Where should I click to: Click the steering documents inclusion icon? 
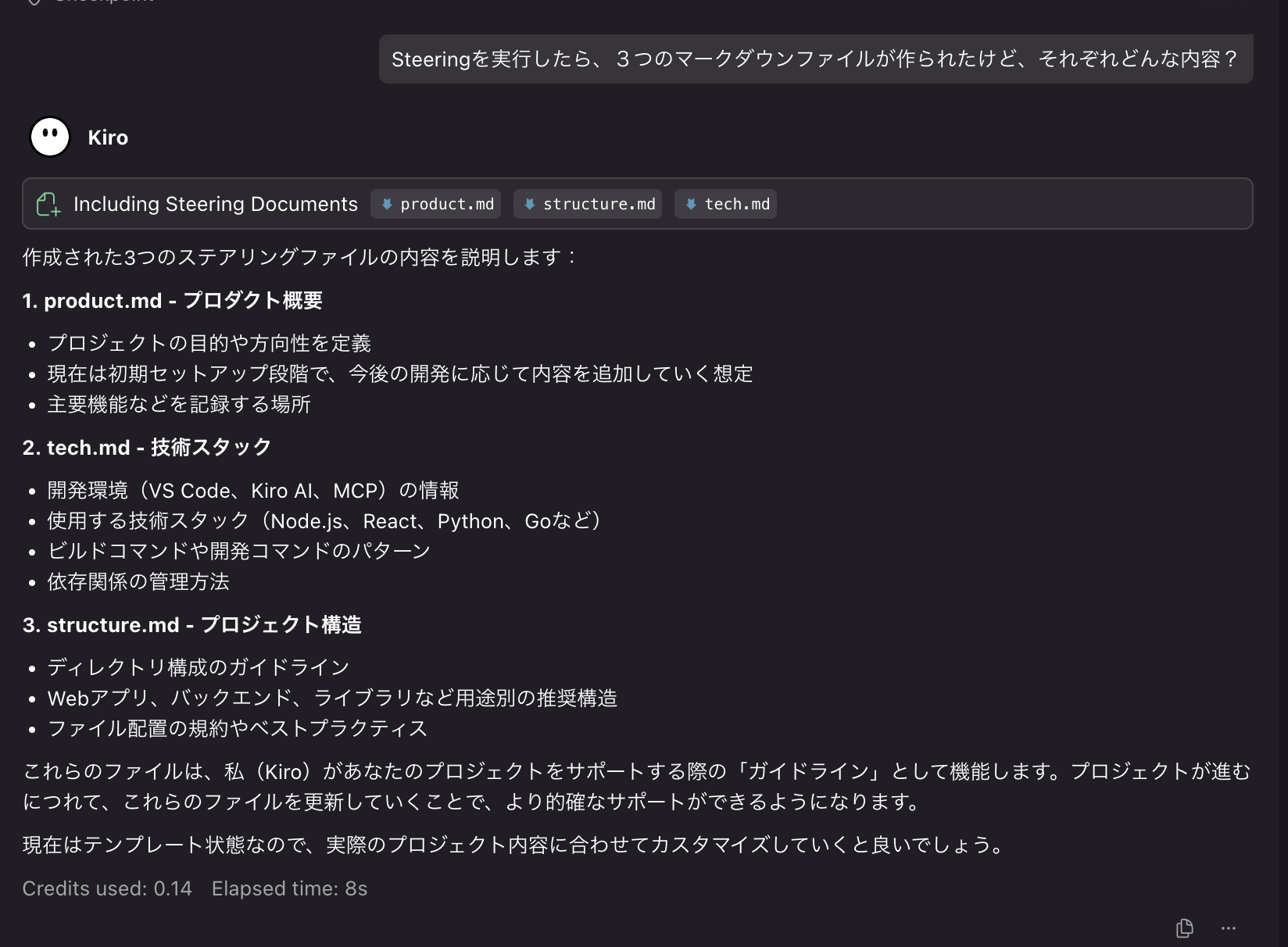tap(48, 203)
